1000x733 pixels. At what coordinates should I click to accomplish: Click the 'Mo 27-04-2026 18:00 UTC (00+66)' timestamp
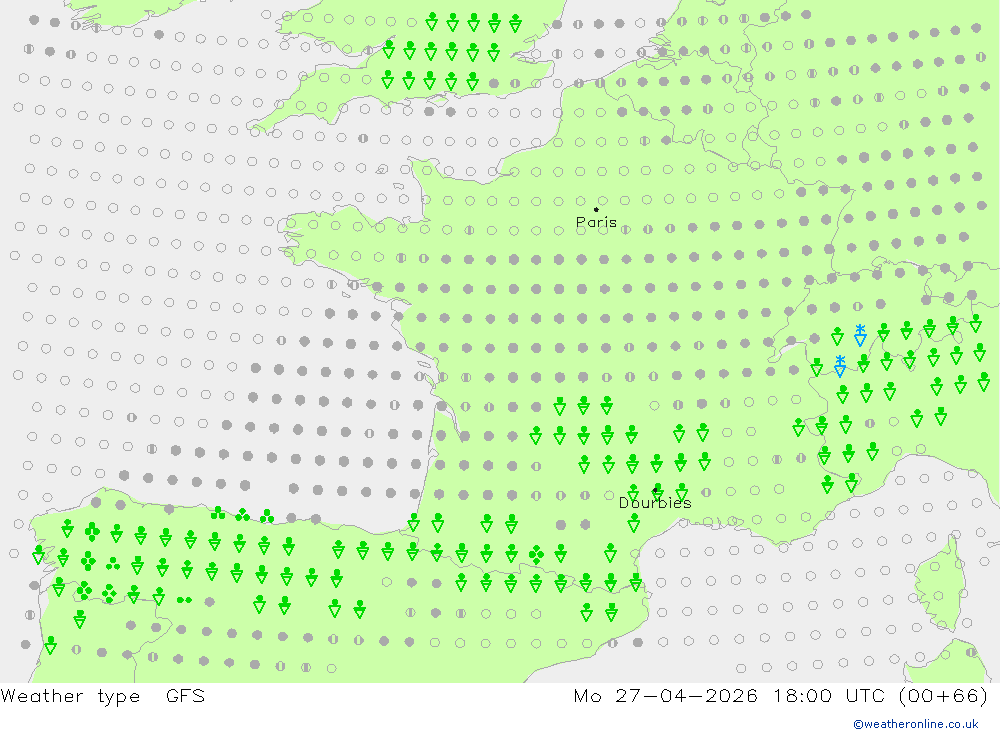coord(781,696)
